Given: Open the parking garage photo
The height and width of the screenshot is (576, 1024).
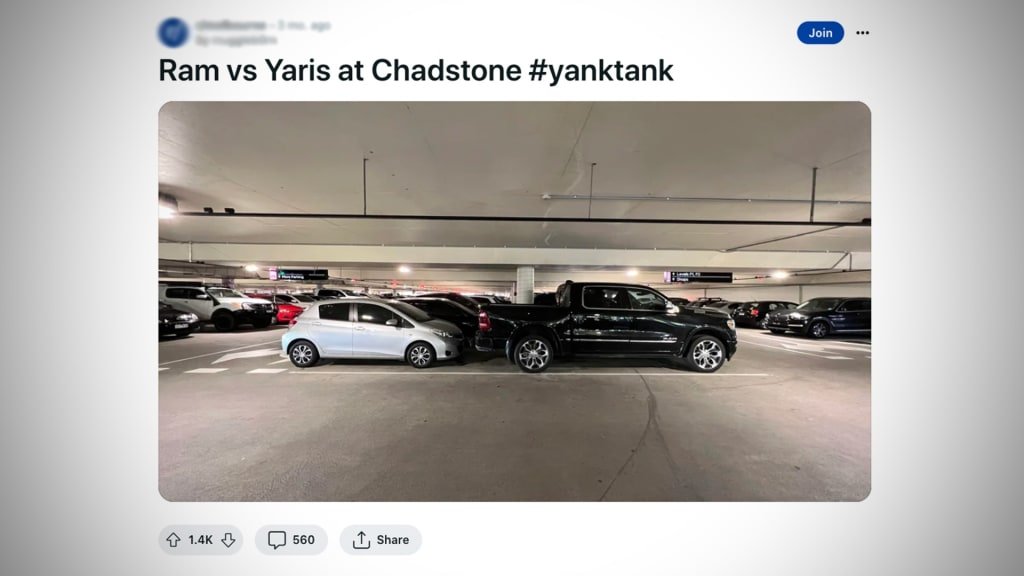Looking at the screenshot, I should coord(515,301).
